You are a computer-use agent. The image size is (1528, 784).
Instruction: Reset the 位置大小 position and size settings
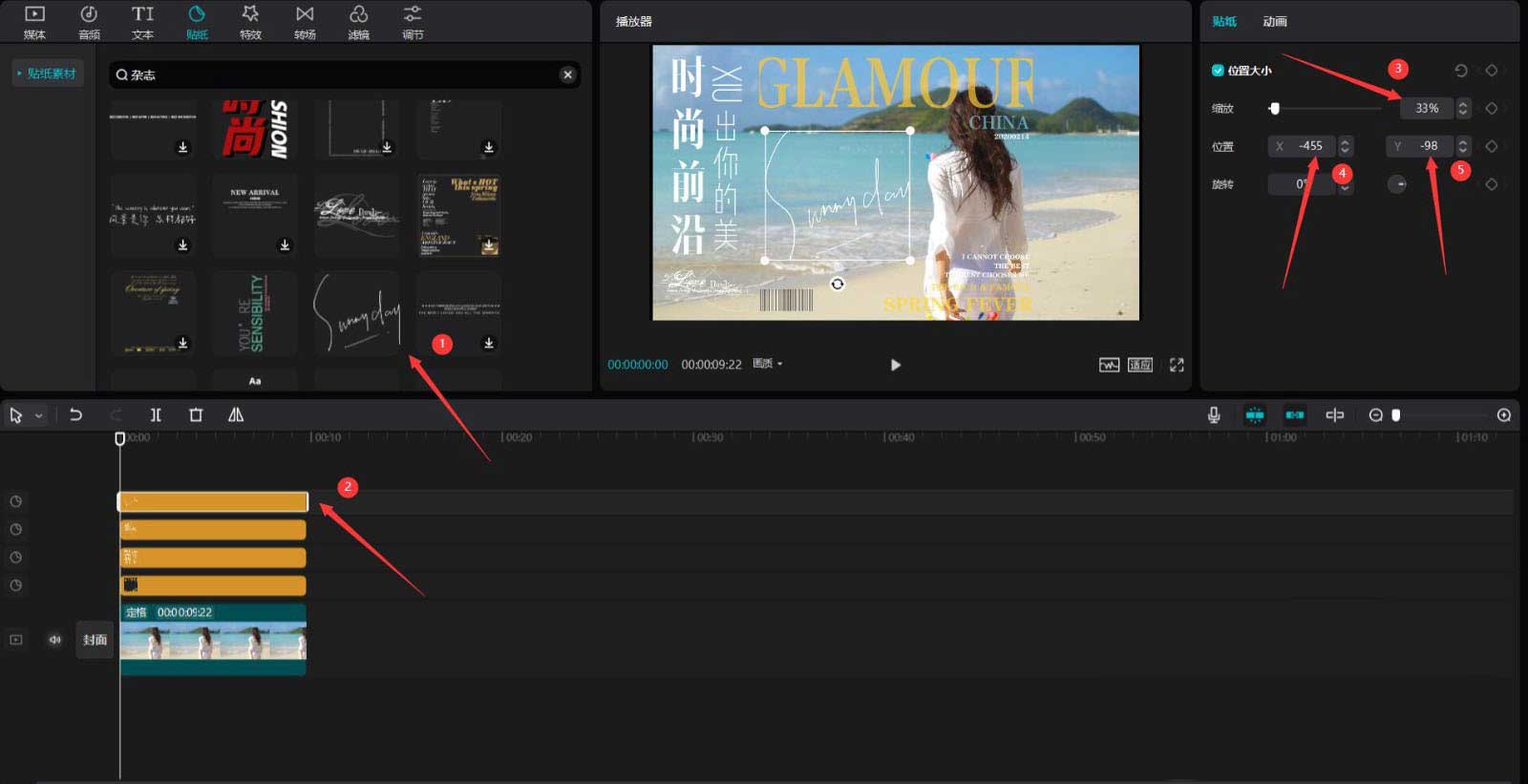(x=1460, y=71)
